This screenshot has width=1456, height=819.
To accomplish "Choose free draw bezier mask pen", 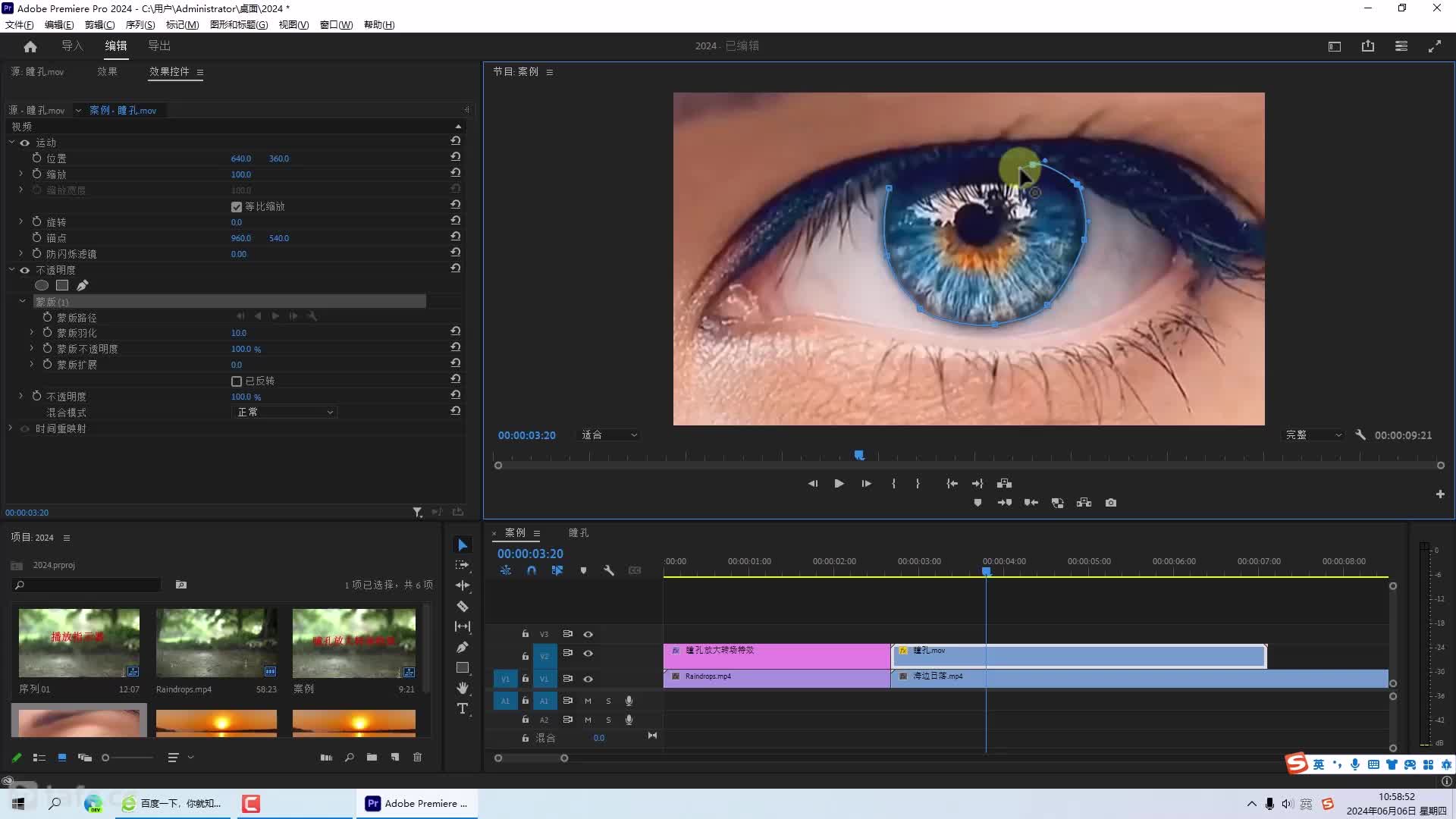I will click(x=83, y=285).
